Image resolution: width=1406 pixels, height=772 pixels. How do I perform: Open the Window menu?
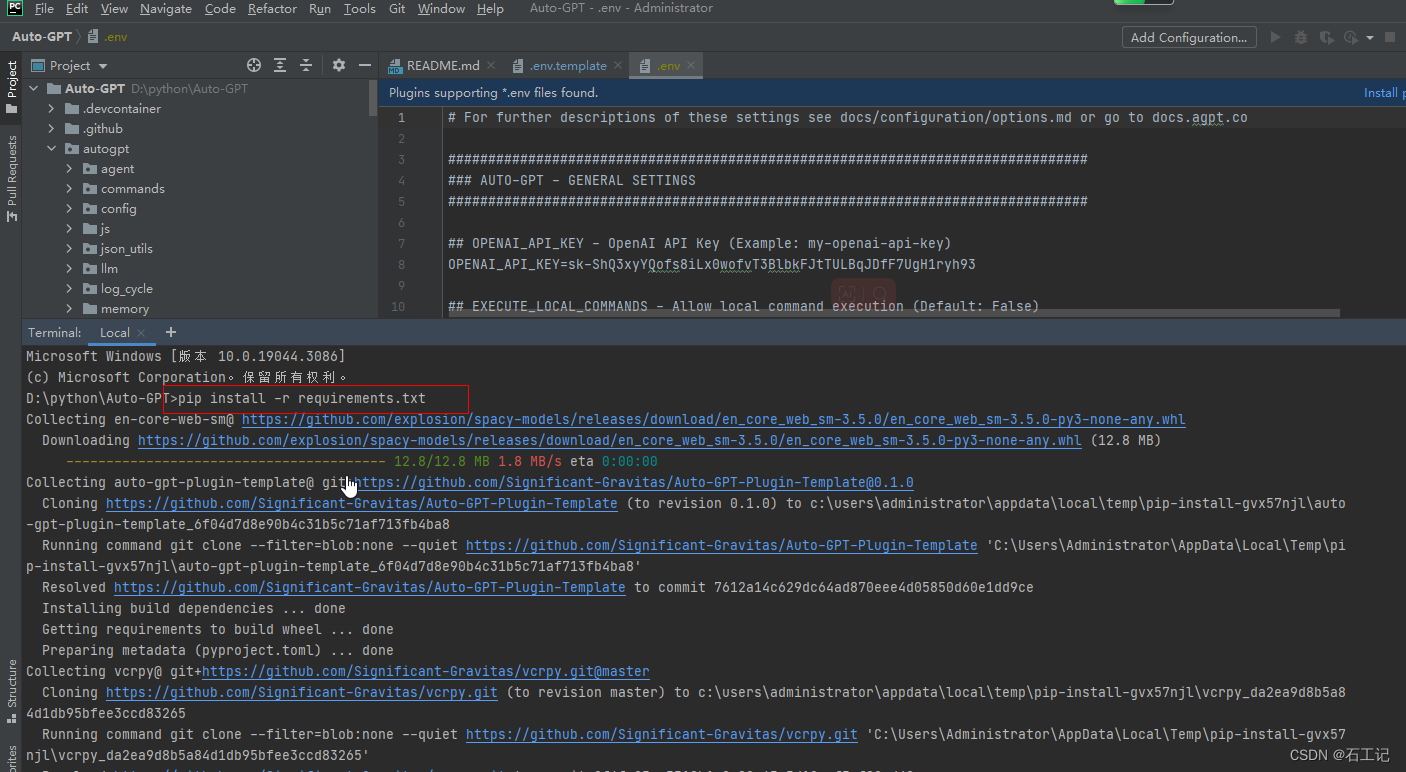coord(441,8)
